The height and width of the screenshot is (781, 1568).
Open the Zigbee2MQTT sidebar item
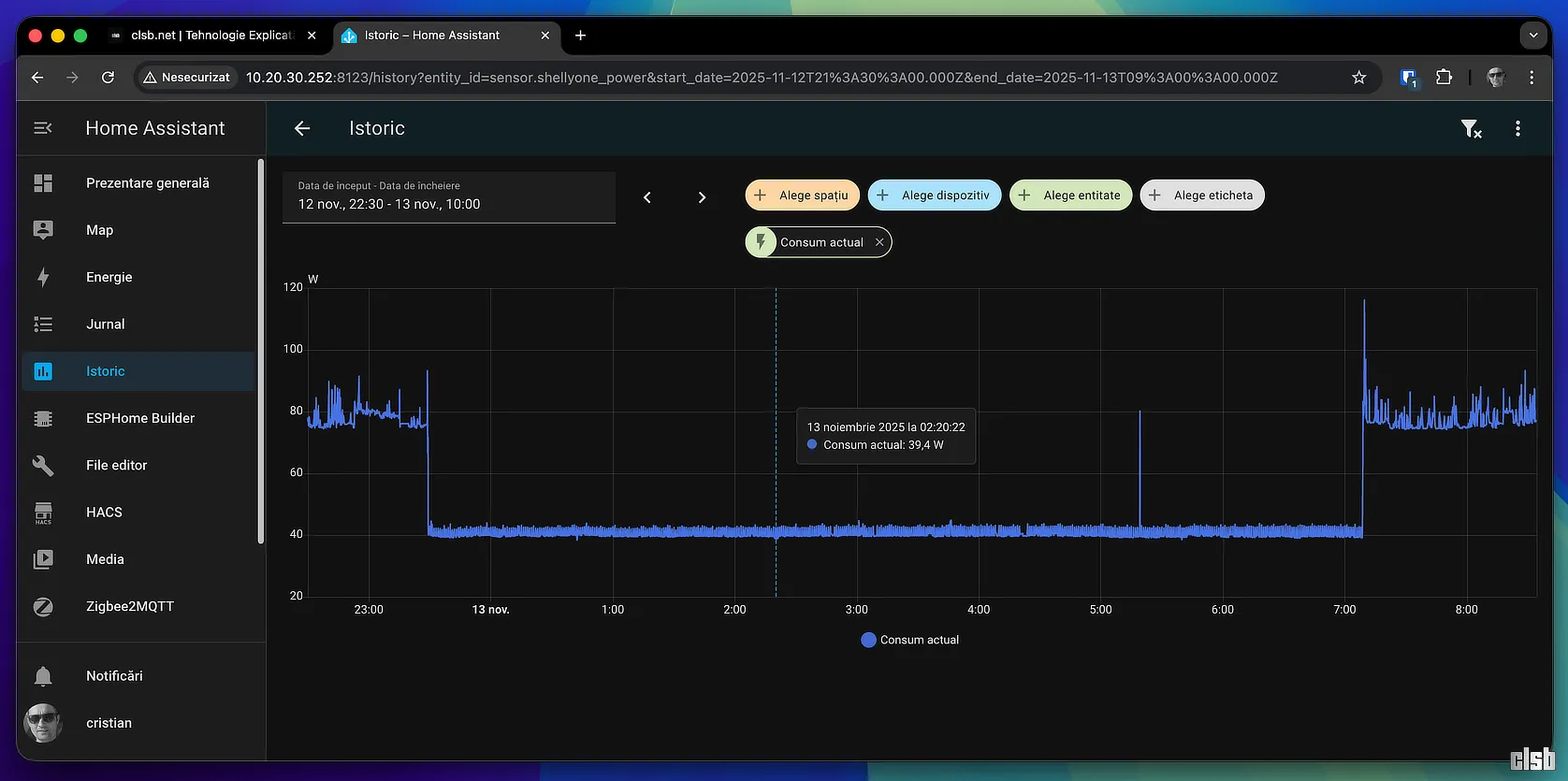point(130,606)
